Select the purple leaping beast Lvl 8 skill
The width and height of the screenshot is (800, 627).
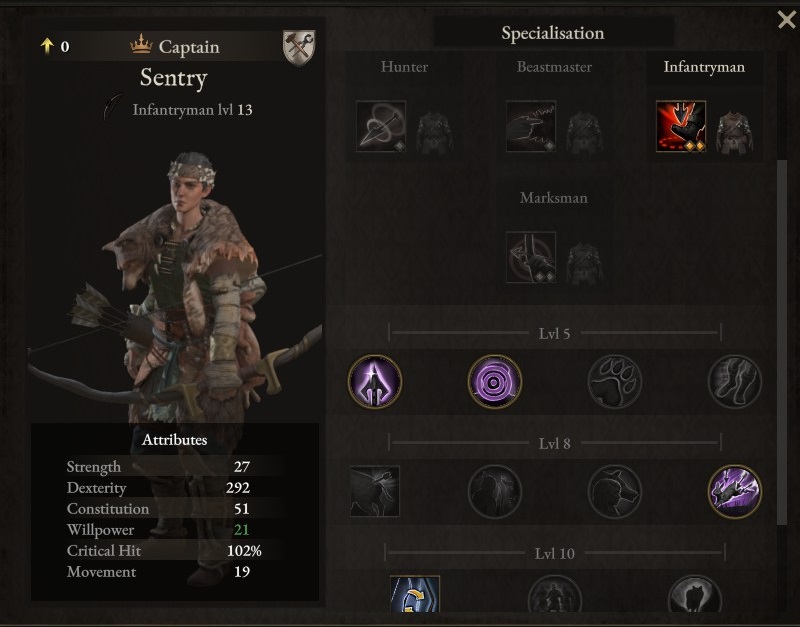coord(735,492)
